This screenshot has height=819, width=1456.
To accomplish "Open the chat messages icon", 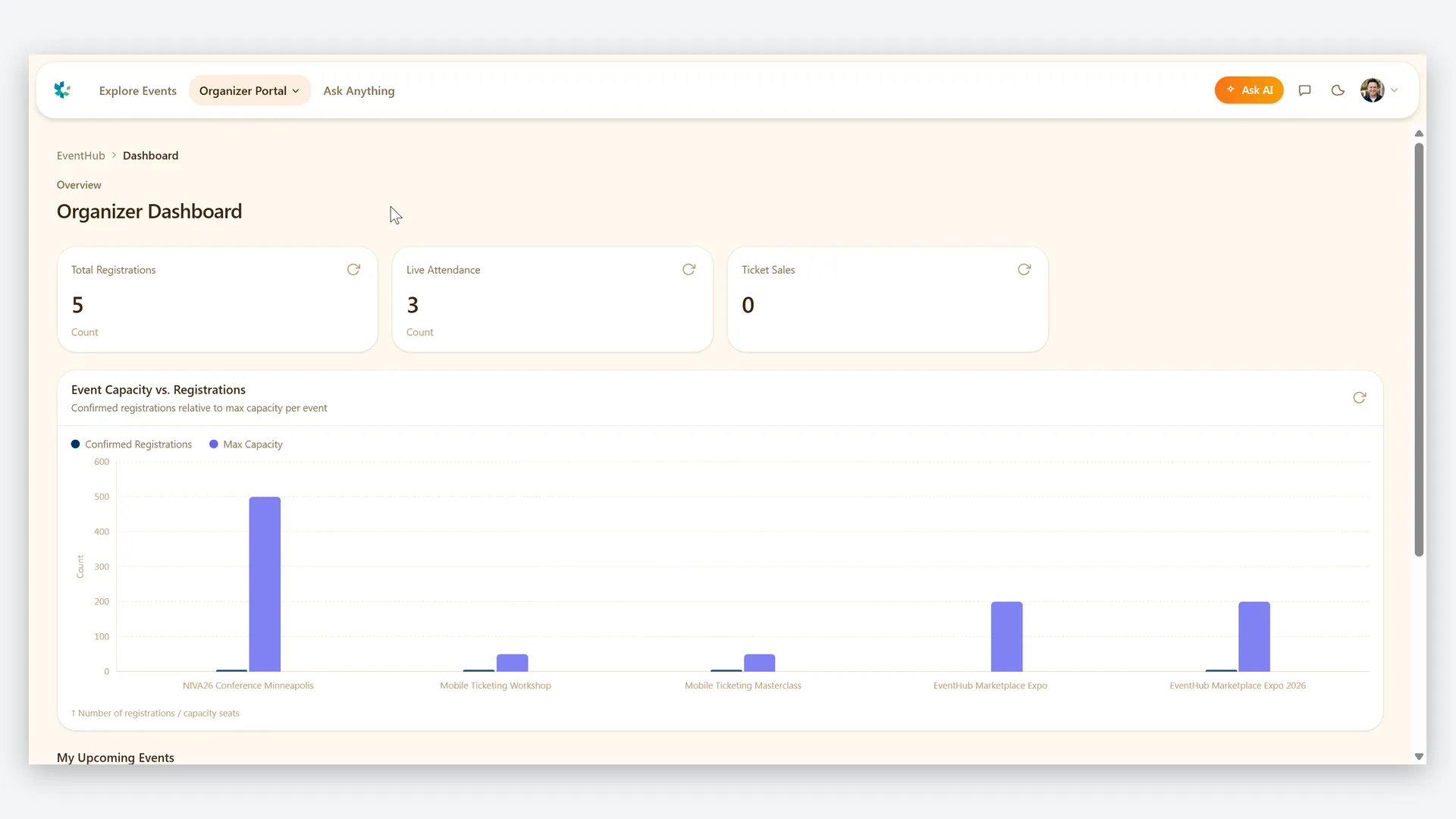I will [1304, 90].
